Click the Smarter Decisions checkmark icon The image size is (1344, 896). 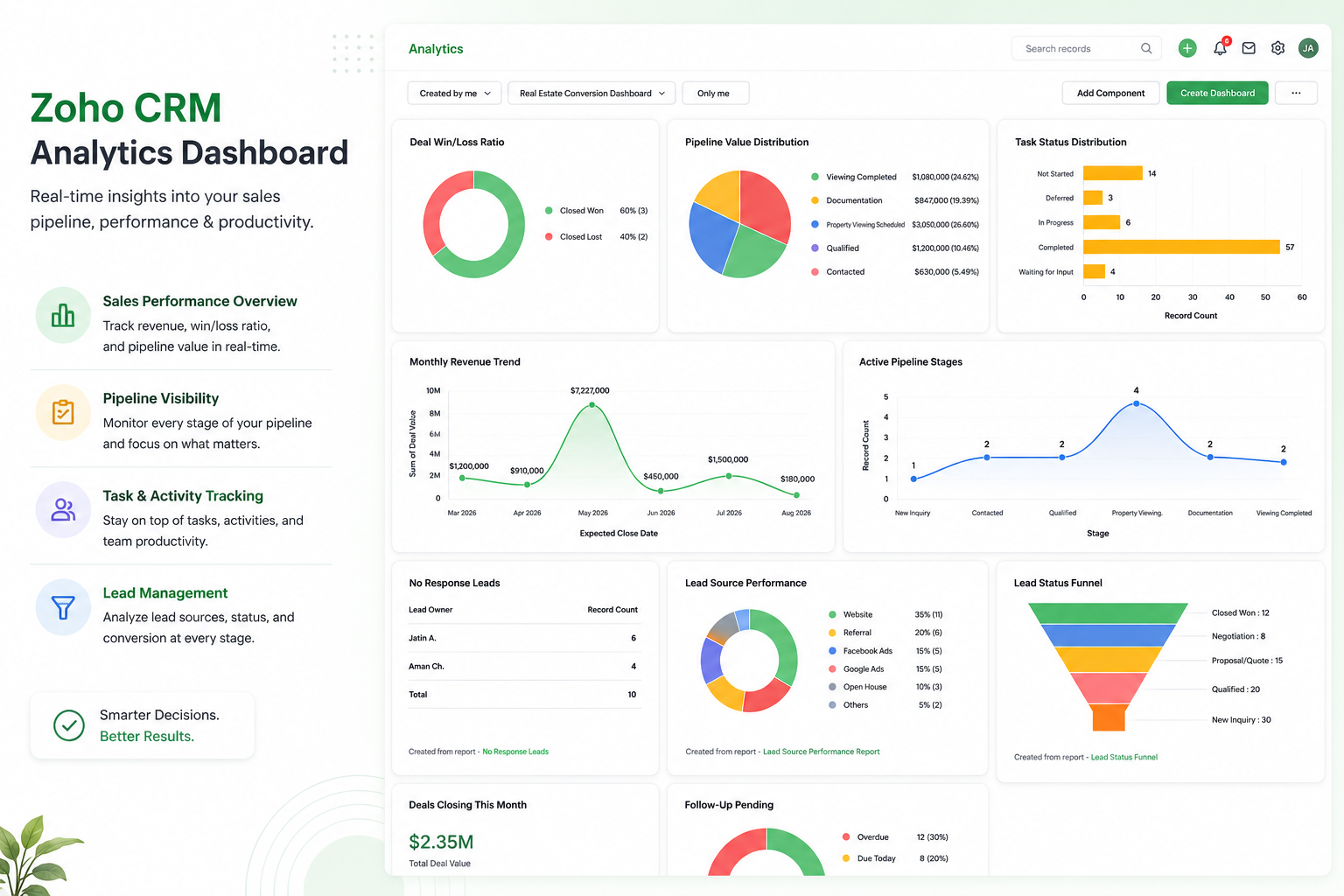click(69, 725)
